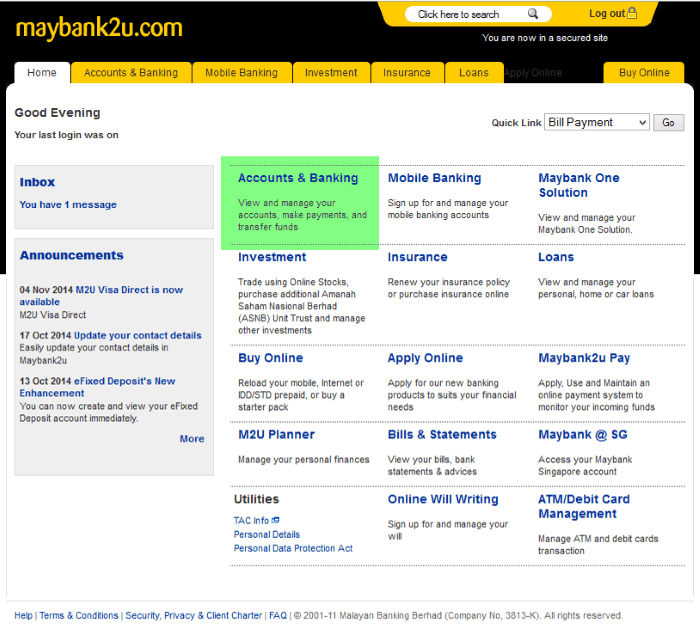Click the search box field
Screen dimensions: 700x630
pyautogui.click(x=478, y=14)
